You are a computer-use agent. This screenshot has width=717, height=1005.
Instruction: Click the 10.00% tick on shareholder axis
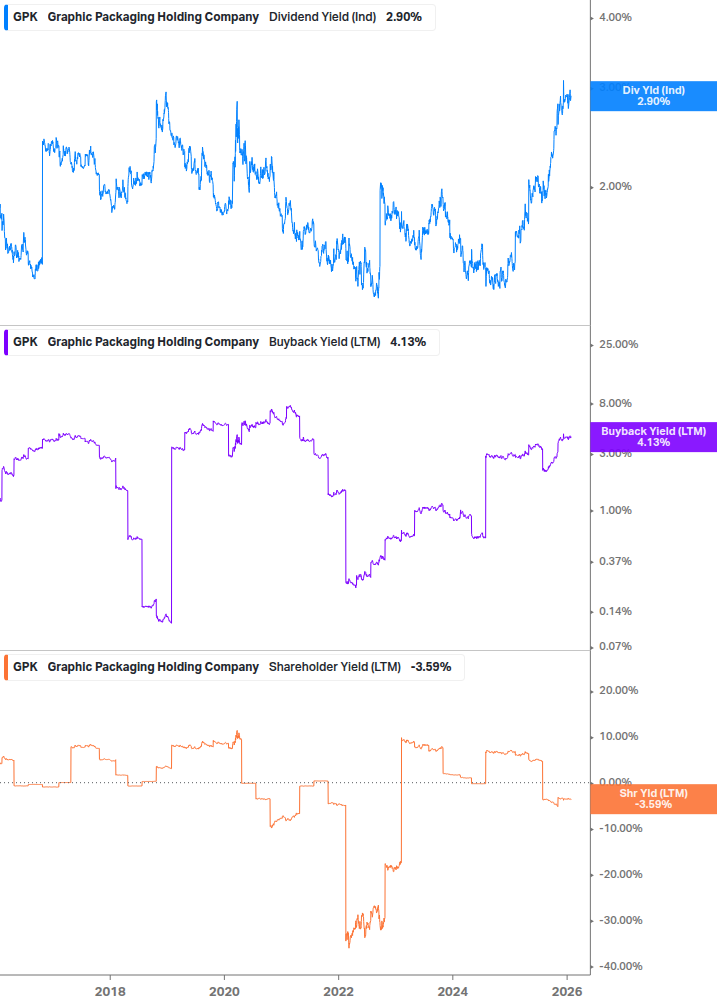(618, 736)
